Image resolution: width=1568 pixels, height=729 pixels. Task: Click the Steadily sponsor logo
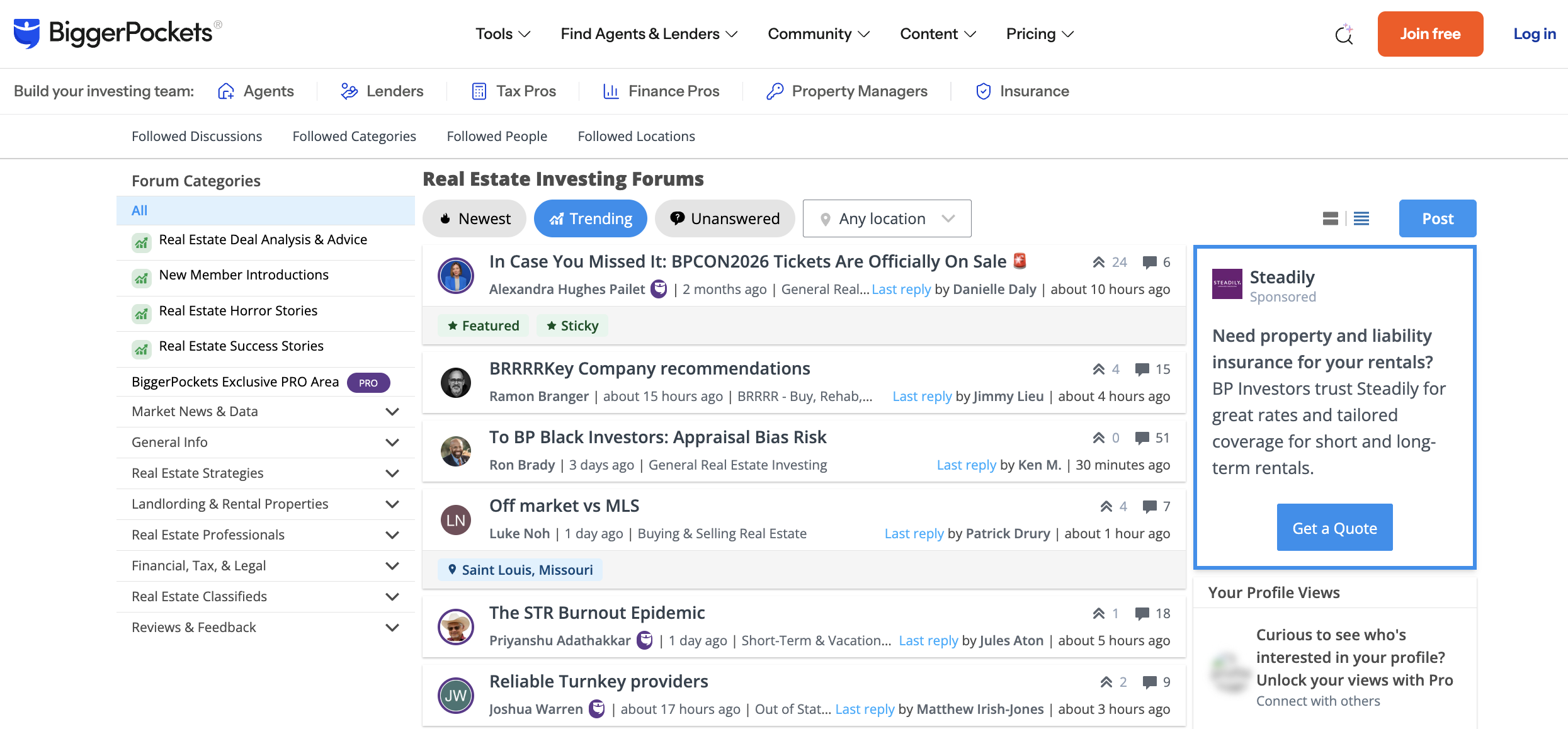pos(1227,284)
